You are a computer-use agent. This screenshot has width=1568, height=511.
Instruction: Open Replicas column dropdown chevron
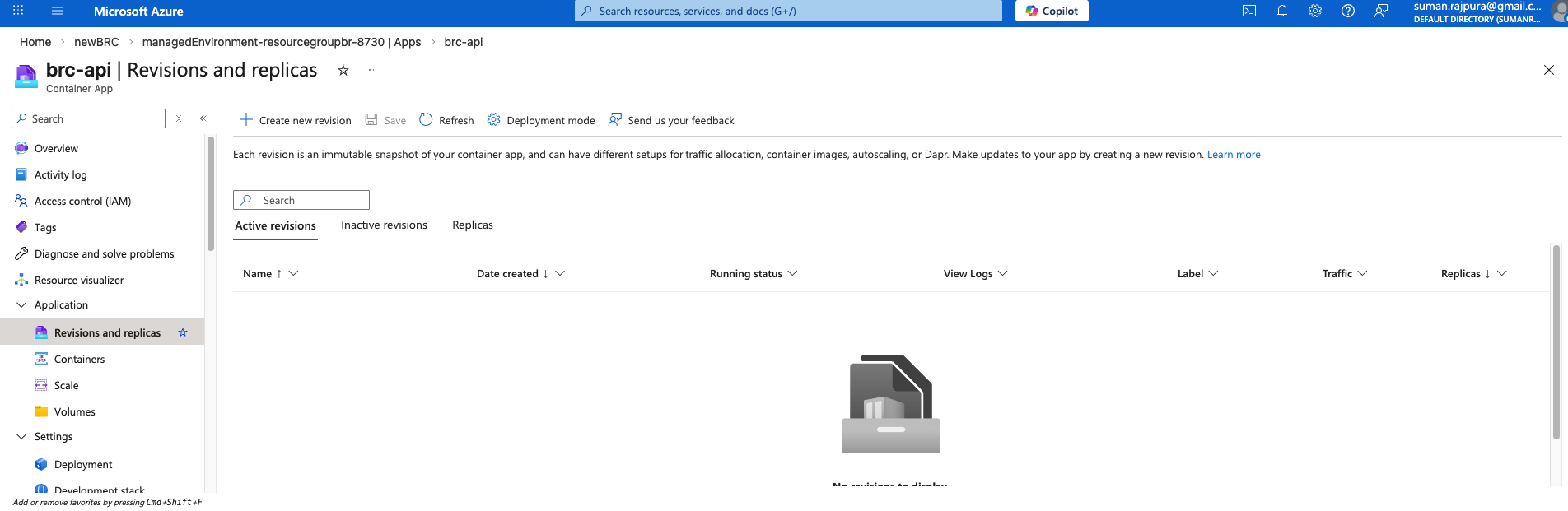pos(1502,273)
